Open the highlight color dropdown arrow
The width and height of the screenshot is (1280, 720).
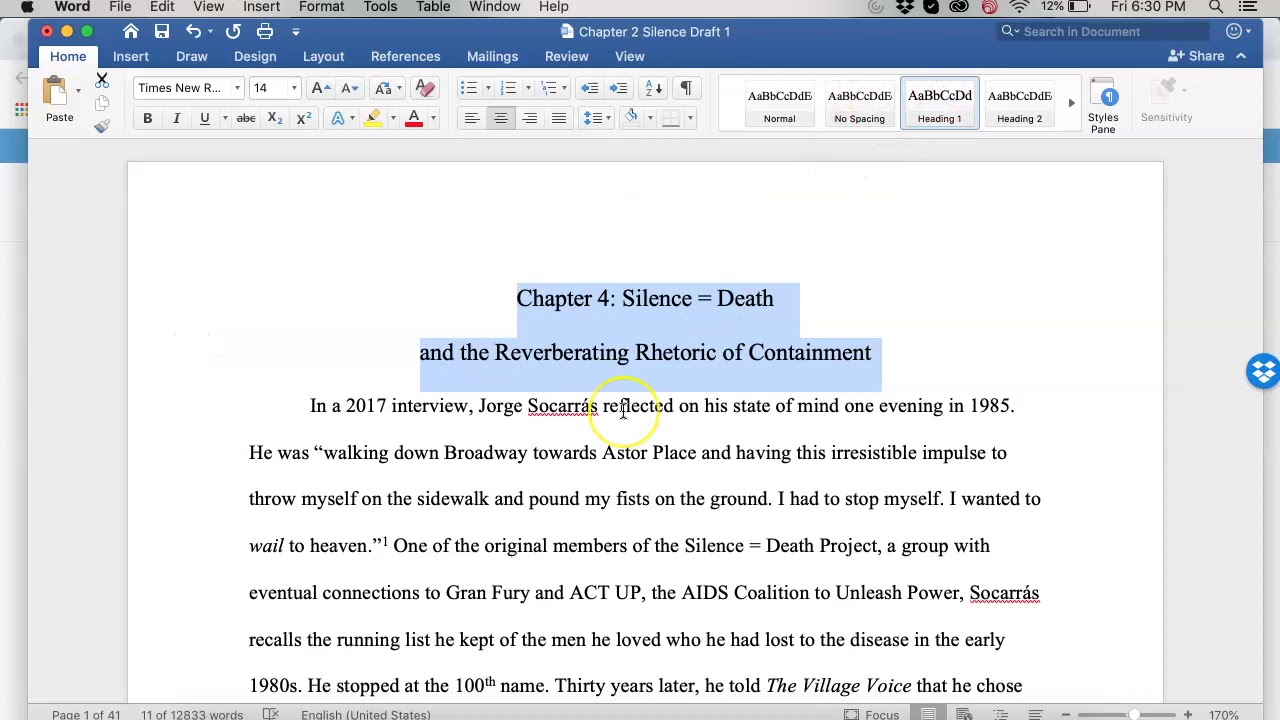[x=392, y=118]
